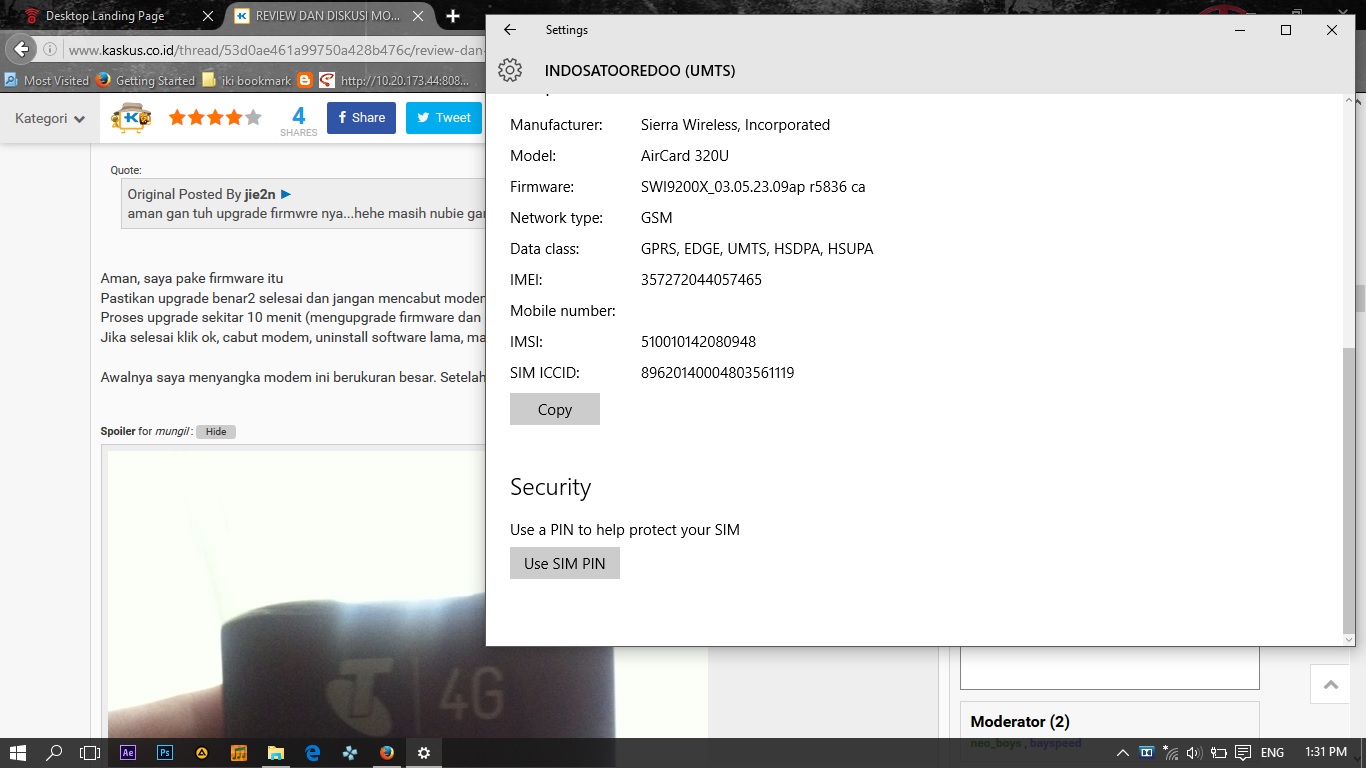
Task: Jump to top of Kaskus page
Action: click(1331, 684)
